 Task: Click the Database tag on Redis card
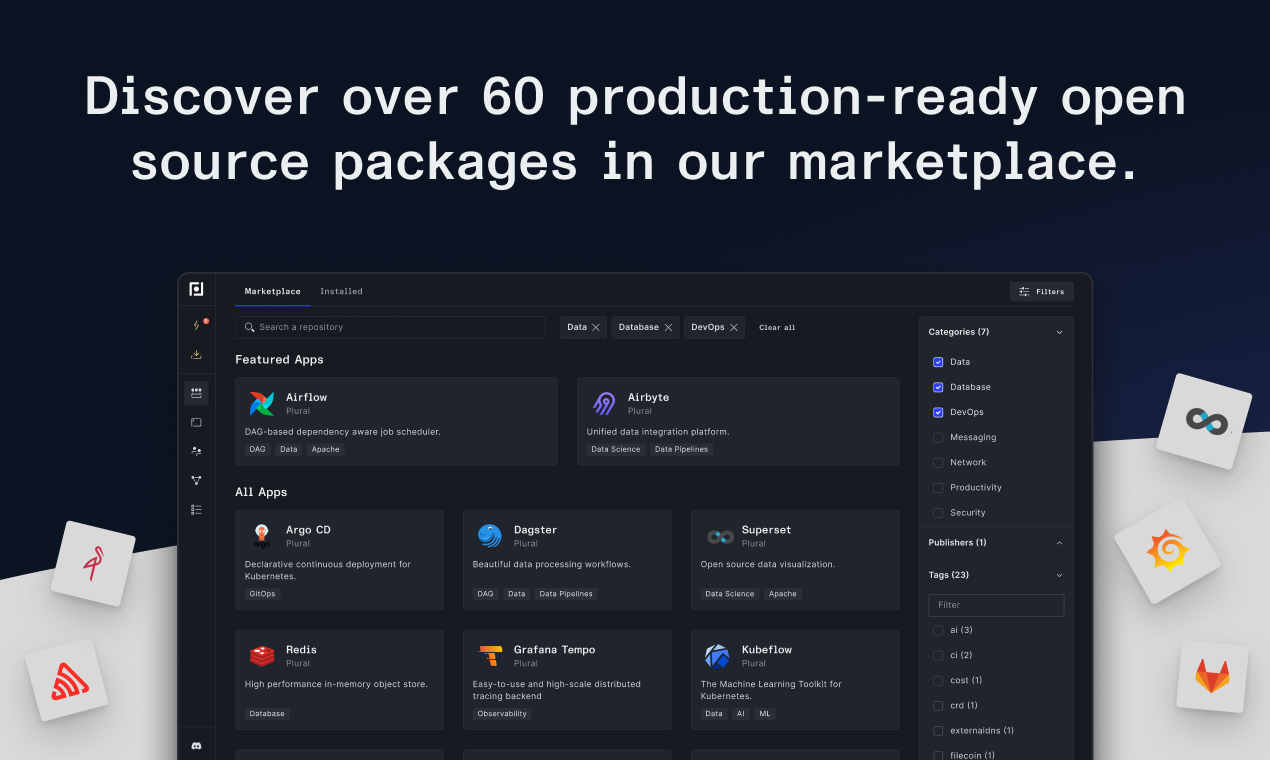[x=267, y=714]
